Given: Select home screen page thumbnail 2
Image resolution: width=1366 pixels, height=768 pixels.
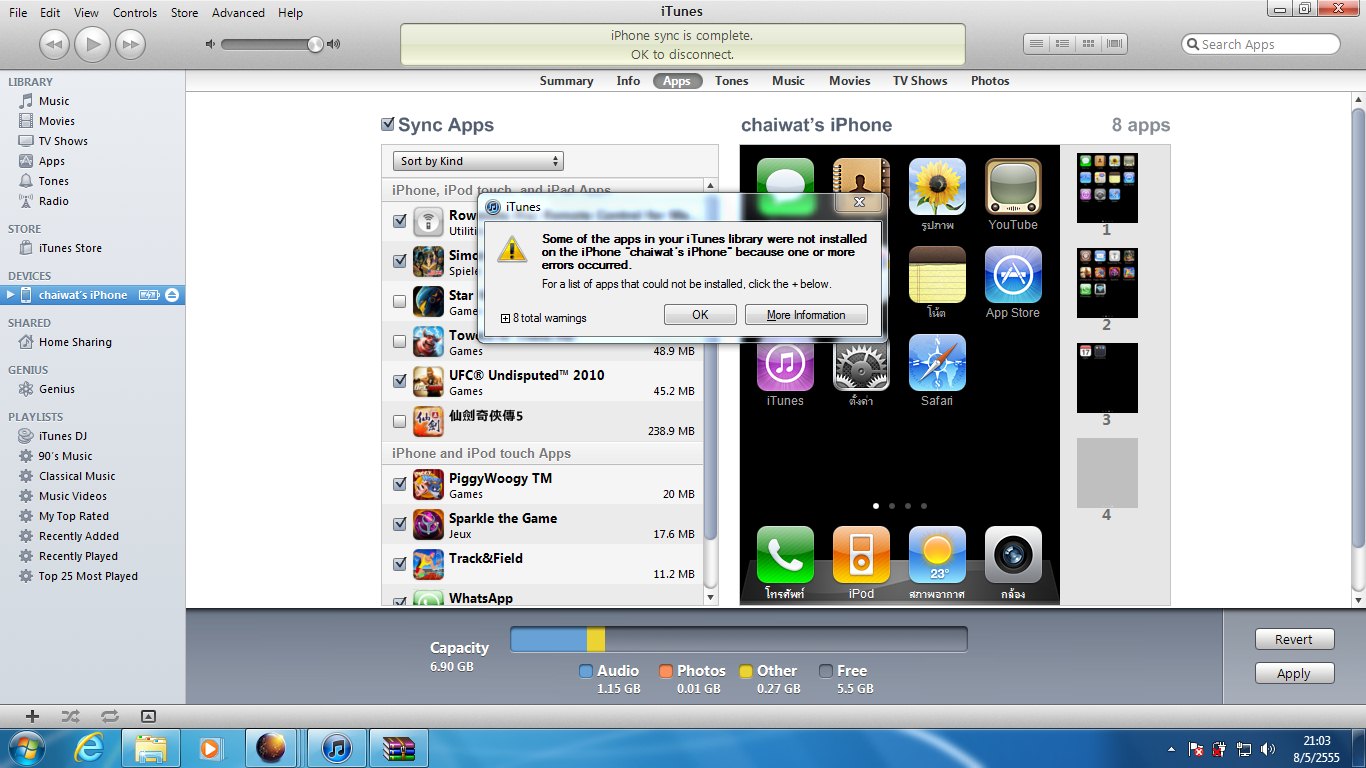Looking at the screenshot, I should (x=1107, y=283).
